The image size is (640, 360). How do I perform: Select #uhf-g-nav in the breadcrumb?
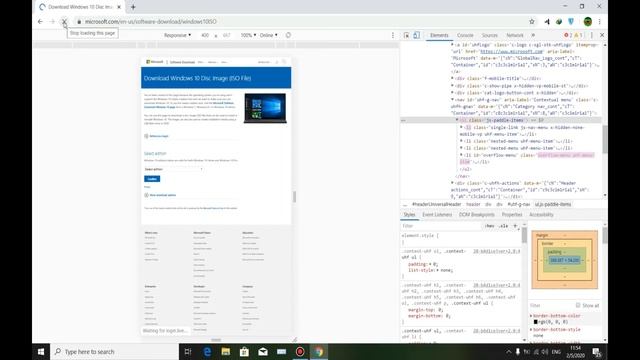tap(518, 204)
